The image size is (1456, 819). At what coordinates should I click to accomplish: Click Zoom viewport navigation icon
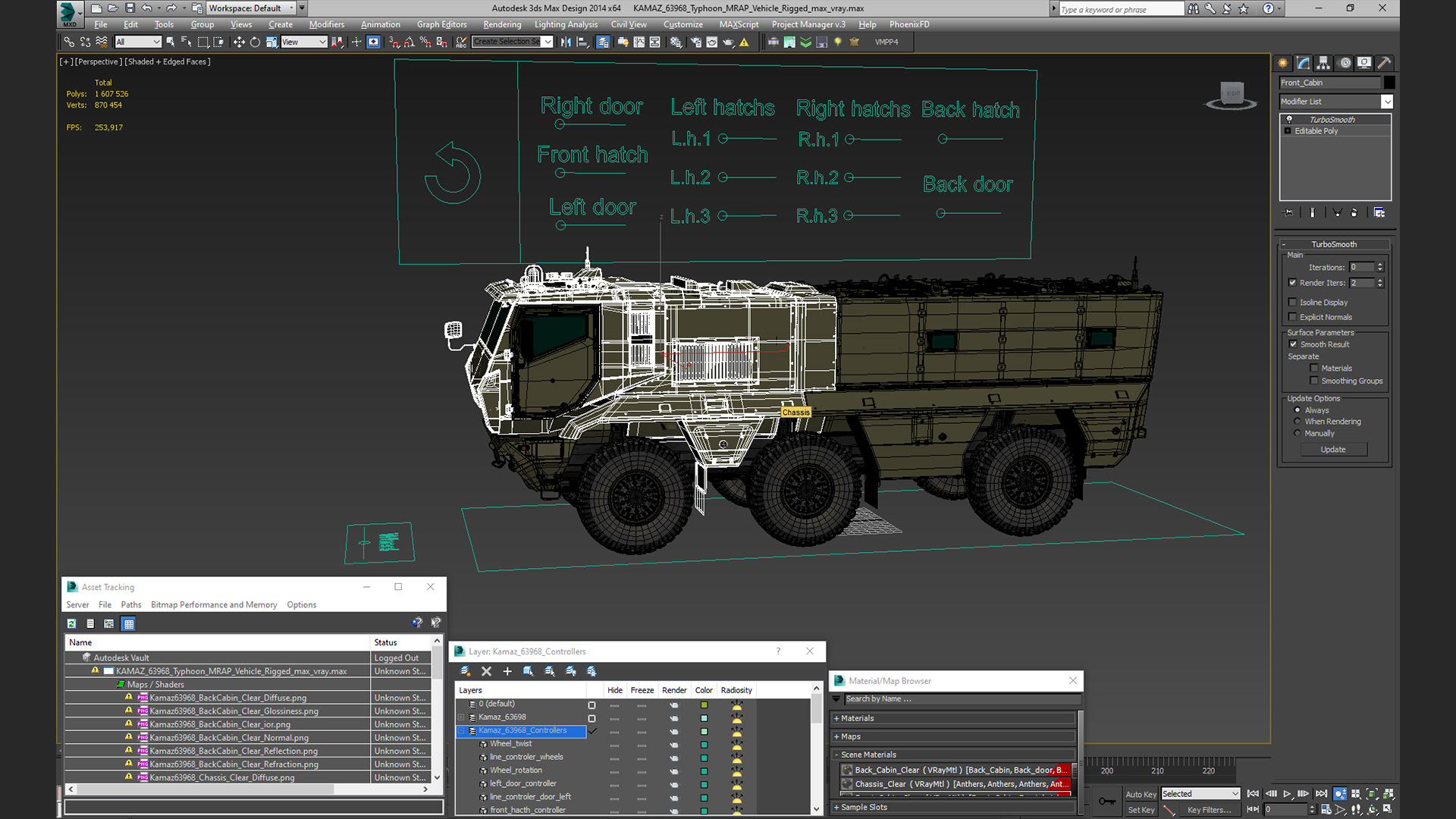1340,794
